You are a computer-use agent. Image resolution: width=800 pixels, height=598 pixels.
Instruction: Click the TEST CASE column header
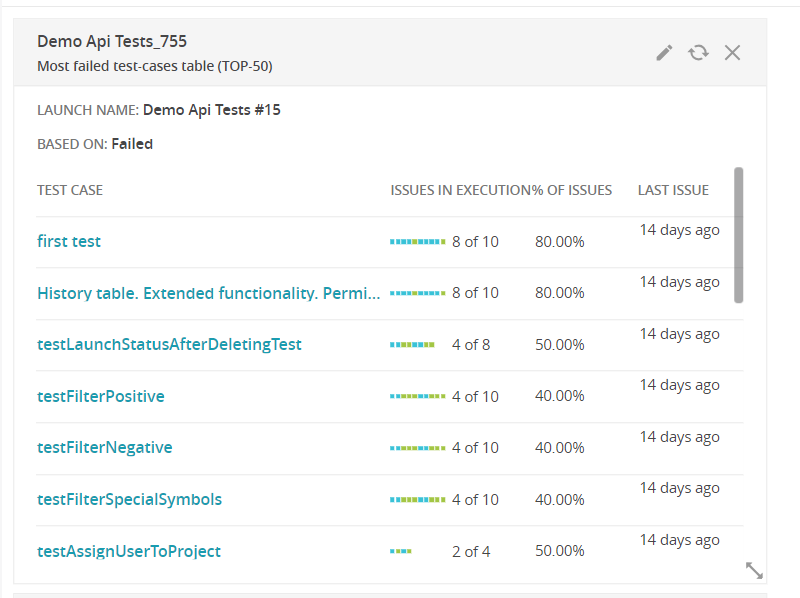[x=70, y=190]
